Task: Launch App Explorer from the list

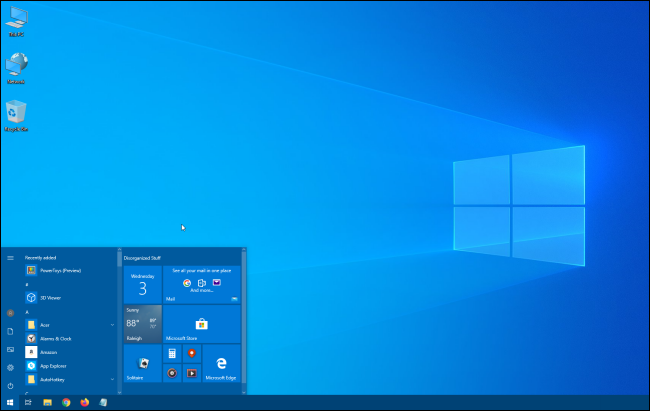Action: coord(52,367)
